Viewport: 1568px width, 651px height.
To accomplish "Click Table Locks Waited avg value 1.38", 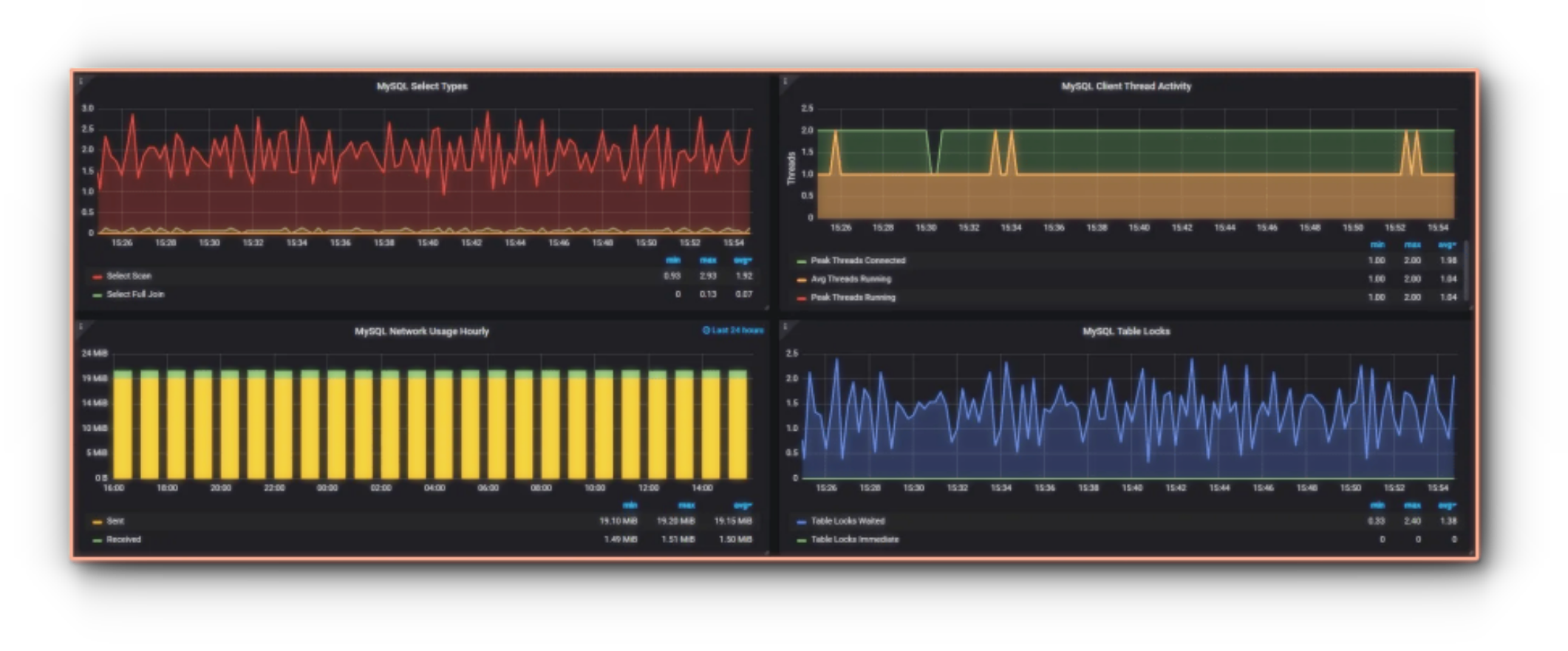I will coord(1448,521).
